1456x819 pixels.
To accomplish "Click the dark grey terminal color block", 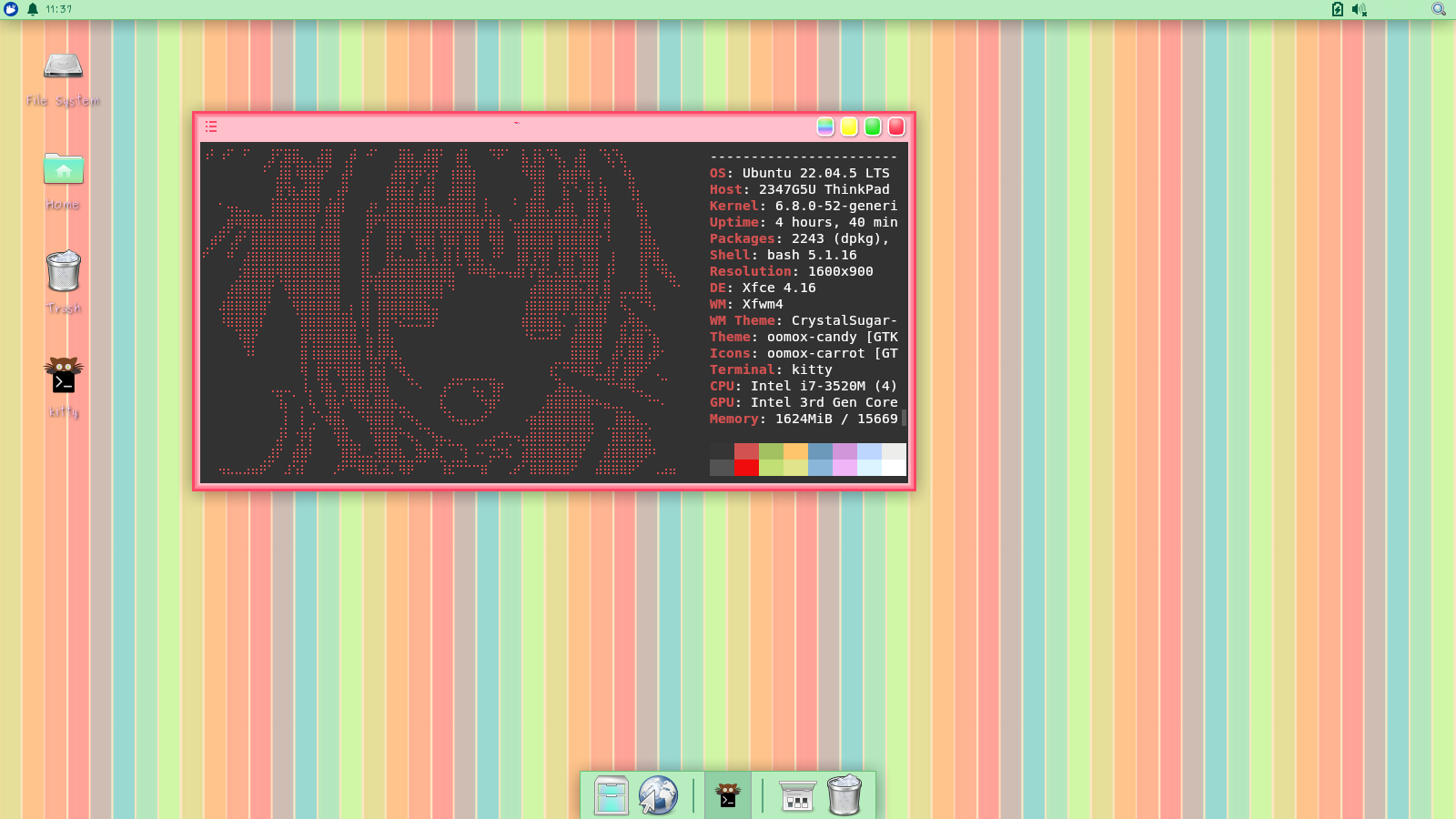I will tap(722, 468).
